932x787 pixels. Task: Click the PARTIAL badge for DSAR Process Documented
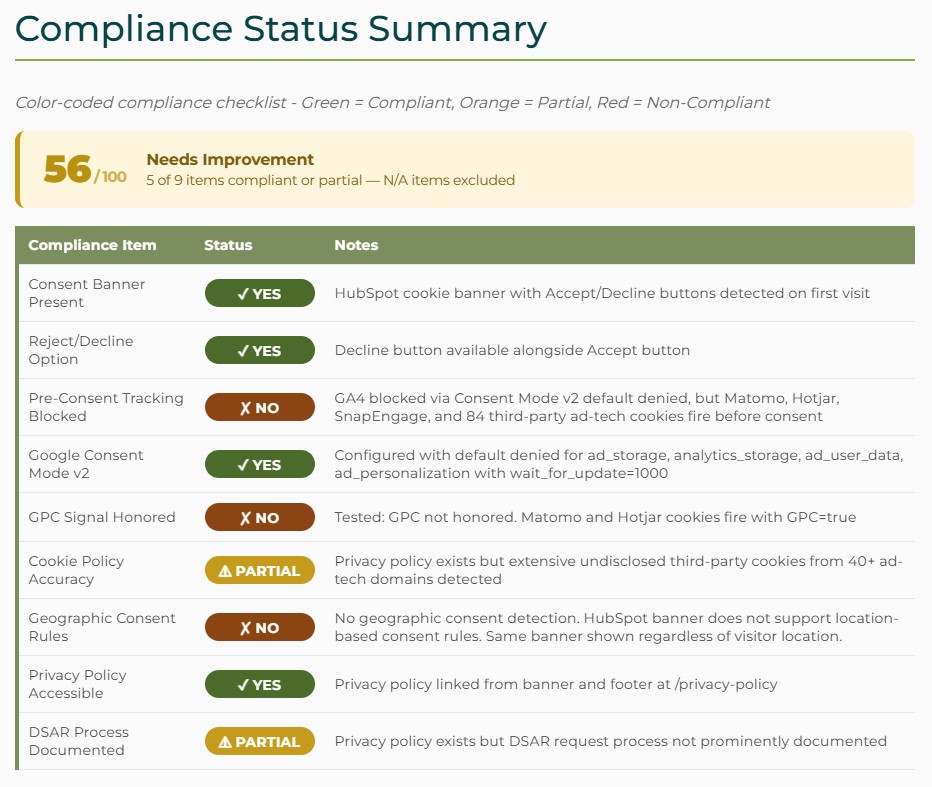tap(260, 742)
